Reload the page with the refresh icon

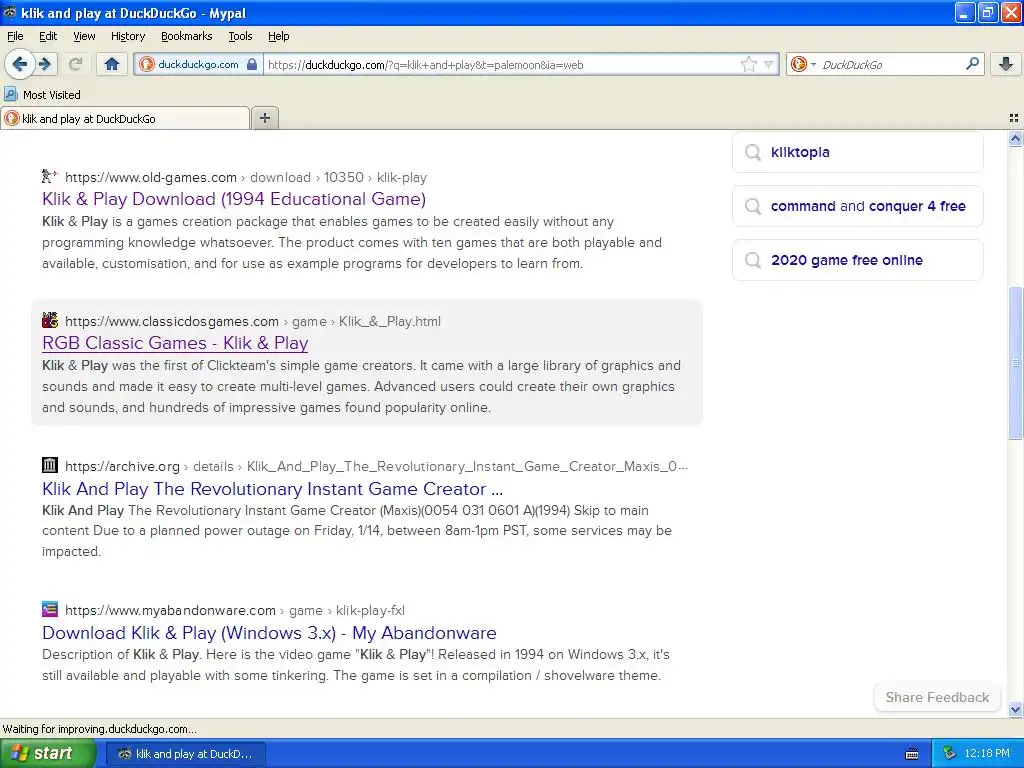tap(75, 64)
